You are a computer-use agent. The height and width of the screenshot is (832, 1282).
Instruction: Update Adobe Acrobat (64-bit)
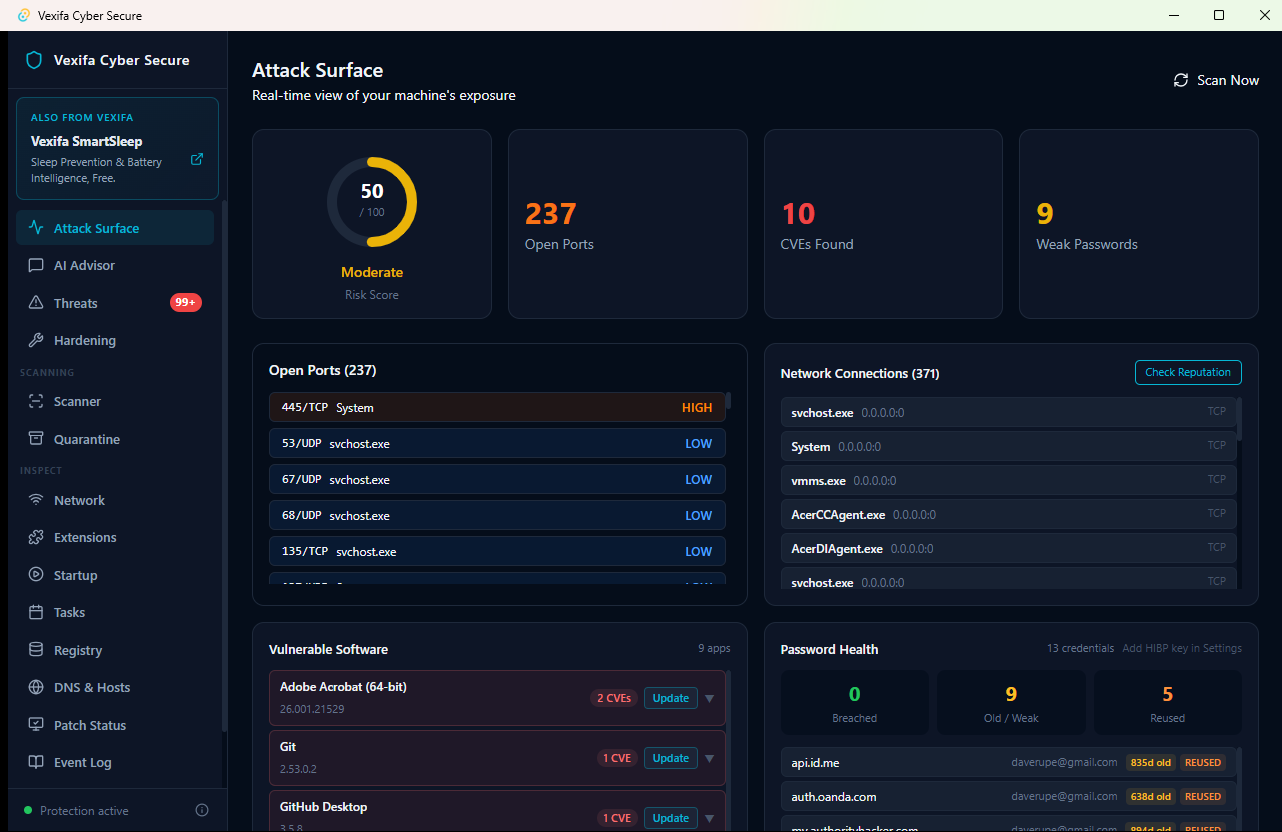click(671, 698)
